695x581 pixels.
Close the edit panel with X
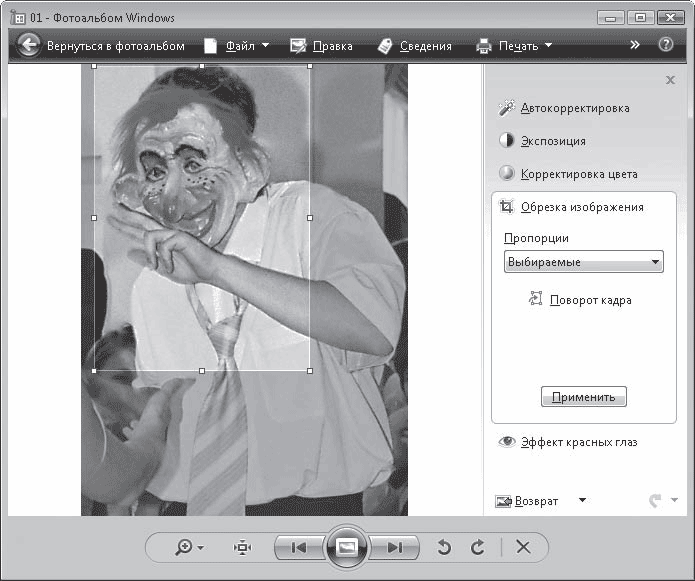[x=670, y=80]
